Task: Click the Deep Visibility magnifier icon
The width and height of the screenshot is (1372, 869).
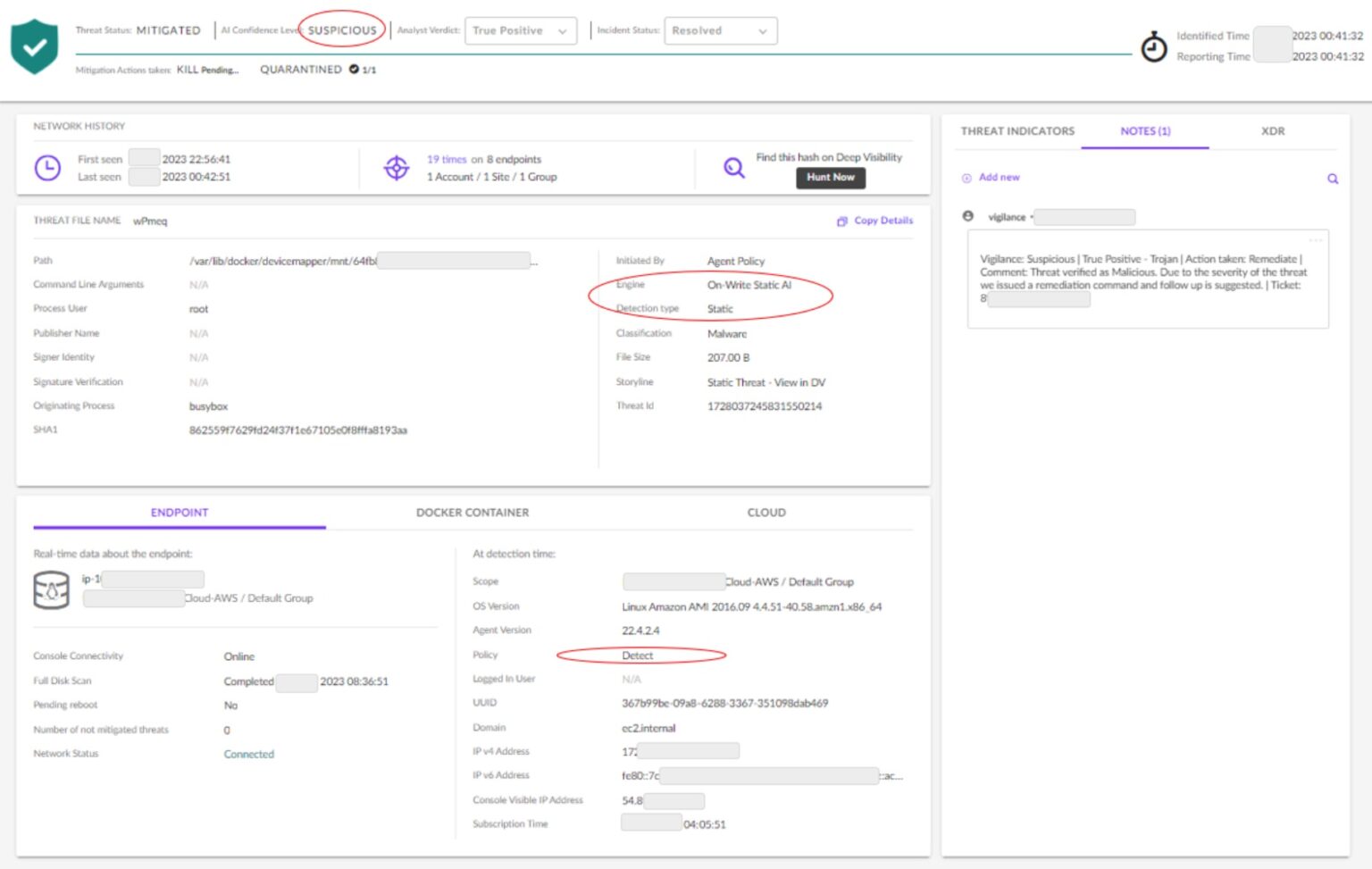Action: (733, 168)
